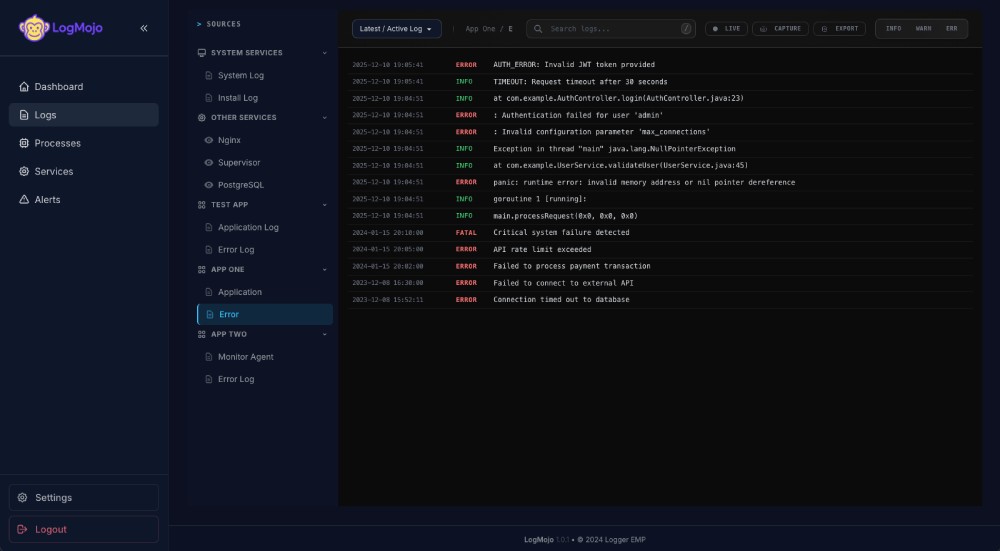Click the EXPORT button
1000x551 pixels.
point(839,29)
